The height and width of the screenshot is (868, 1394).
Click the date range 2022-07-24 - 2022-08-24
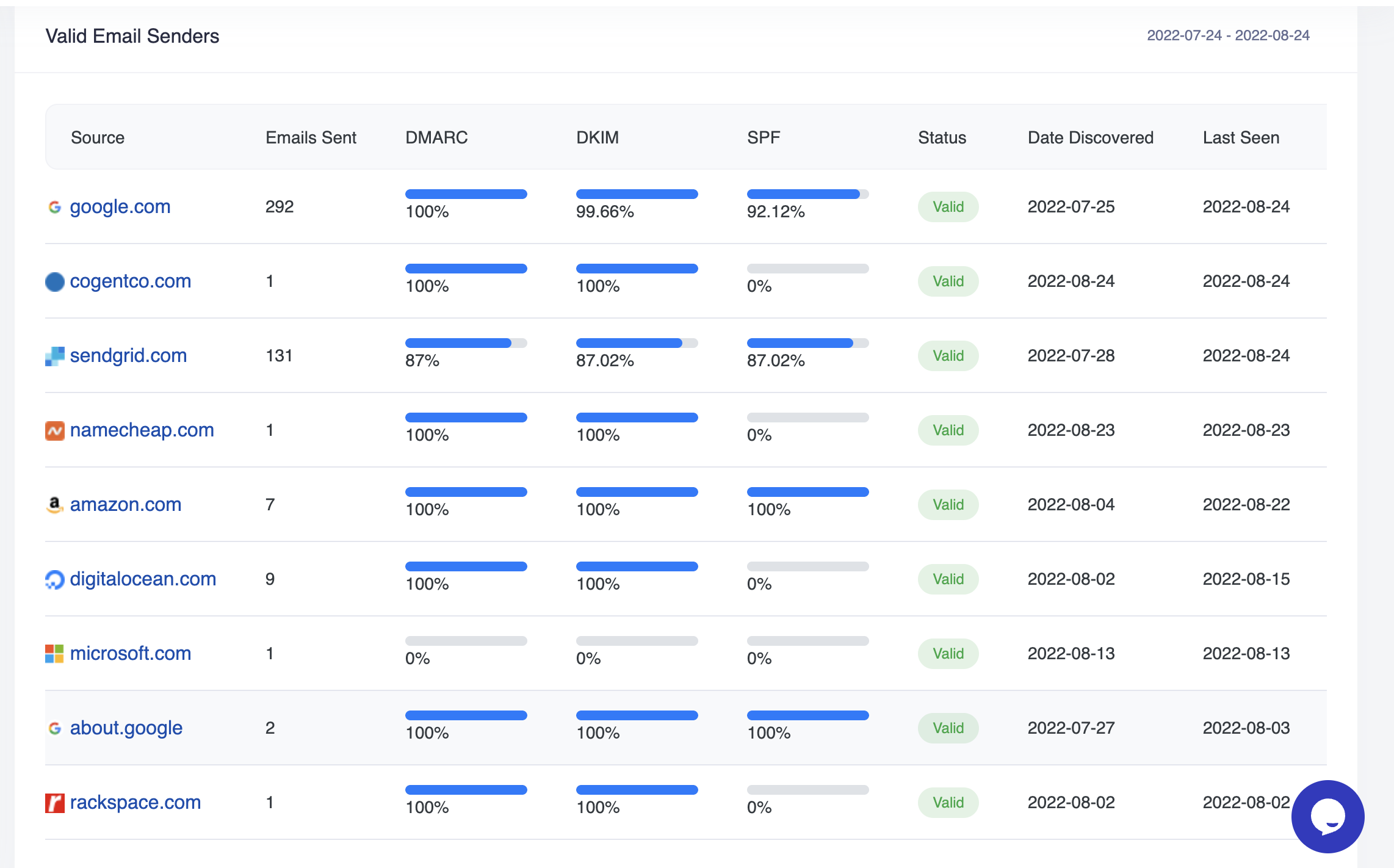(x=1228, y=35)
